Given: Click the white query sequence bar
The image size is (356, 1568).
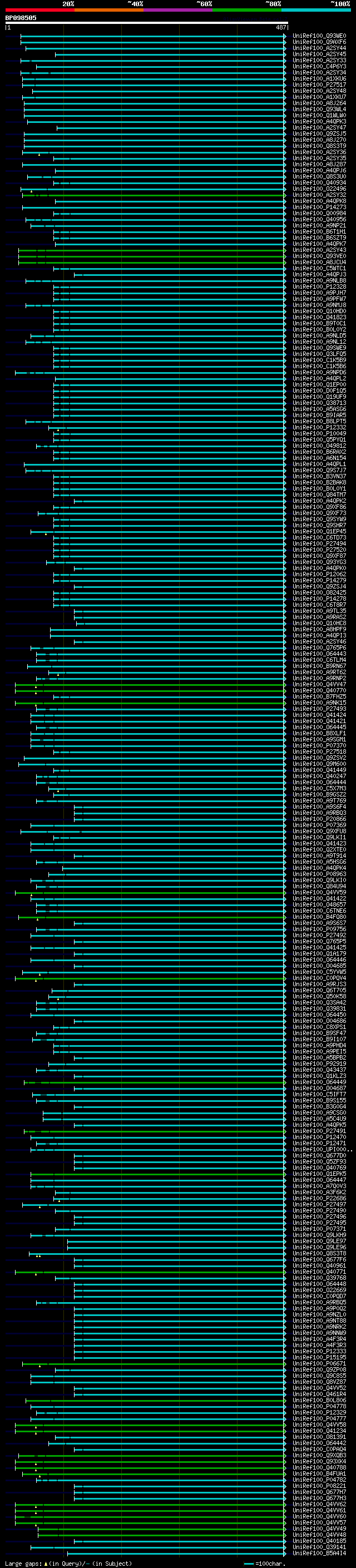Looking at the screenshot, I should point(146,23).
